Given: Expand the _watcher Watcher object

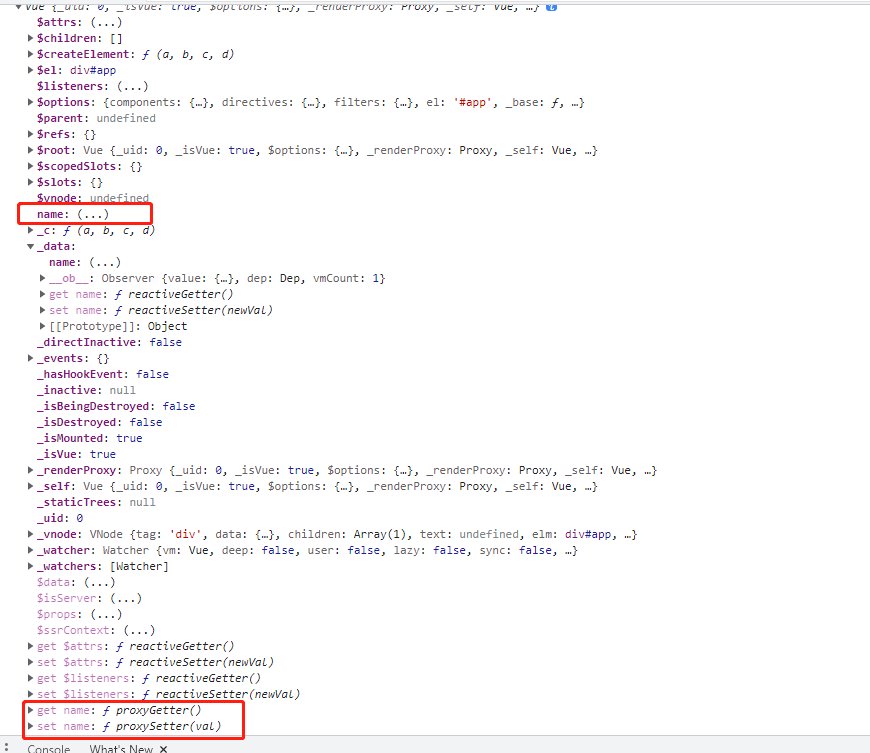Looking at the screenshot, I should 31,550.
